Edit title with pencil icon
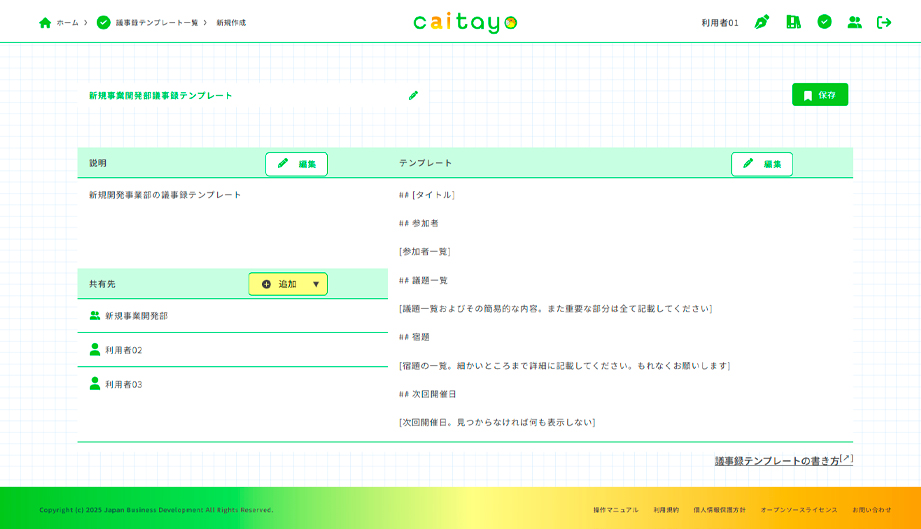 (x=414, y=95)
